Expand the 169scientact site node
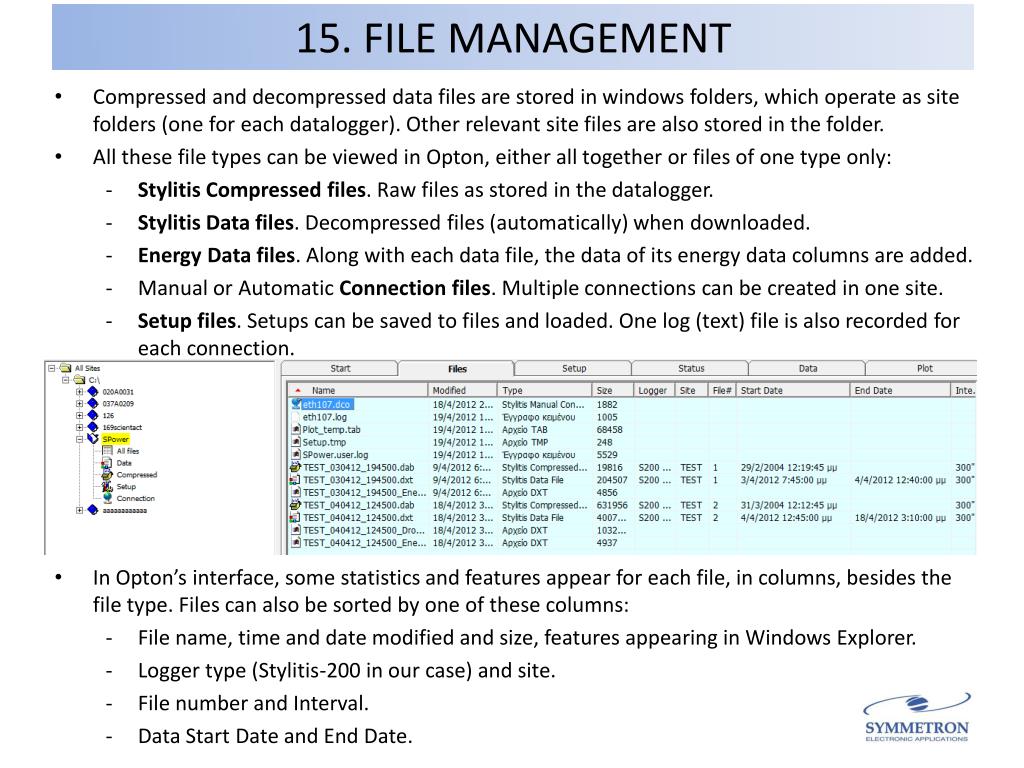This screenshot has height=768, width=1024. coord(79,427)
